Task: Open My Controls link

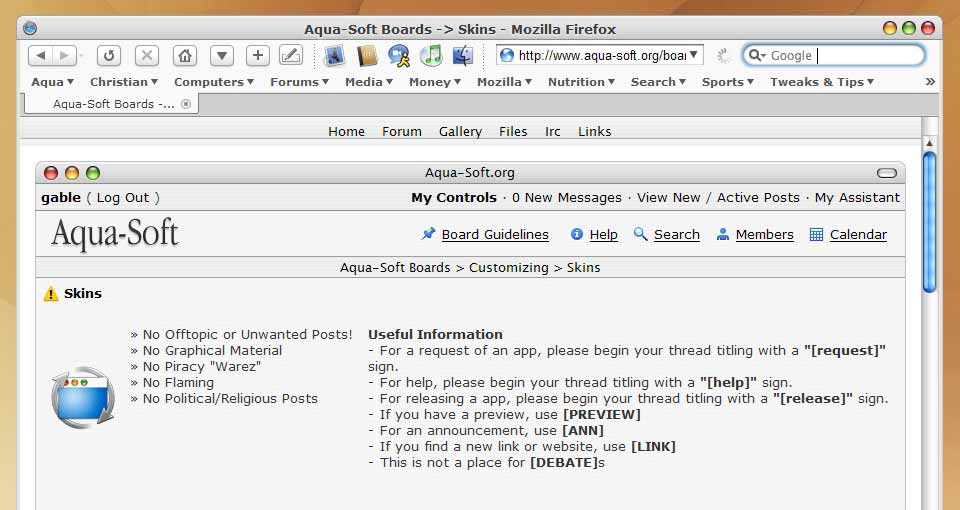Action: [x=454, y=198]
